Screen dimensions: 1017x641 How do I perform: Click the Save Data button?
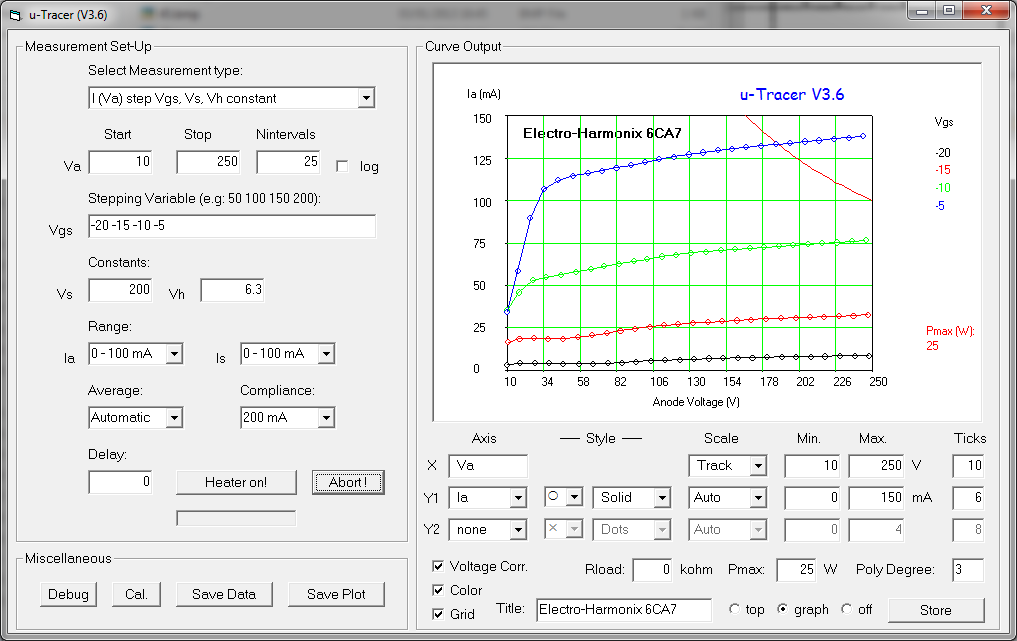pyautogui.click(x=224, y=594)
